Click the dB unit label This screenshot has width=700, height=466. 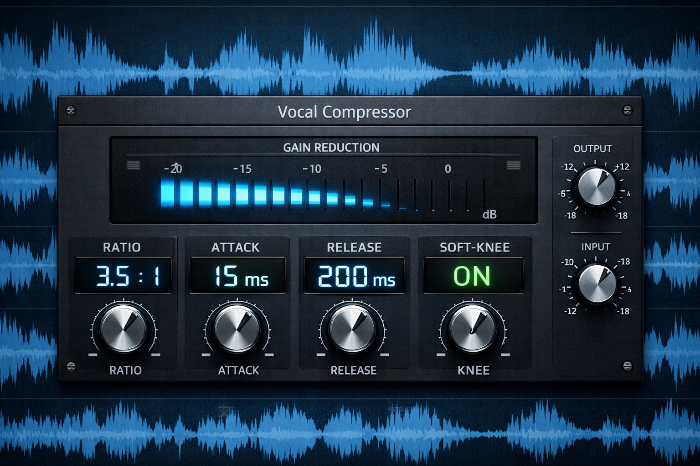pyautogui.click(x=490, y=215)
